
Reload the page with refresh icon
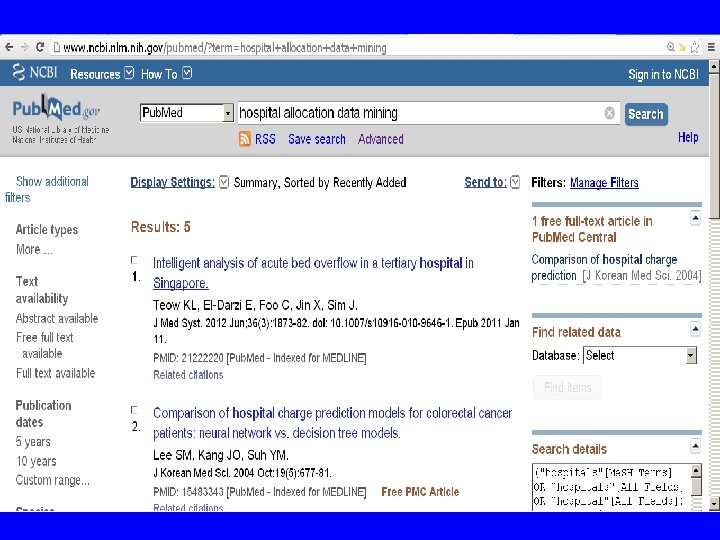pyautogui.click(x=40, y=47)
